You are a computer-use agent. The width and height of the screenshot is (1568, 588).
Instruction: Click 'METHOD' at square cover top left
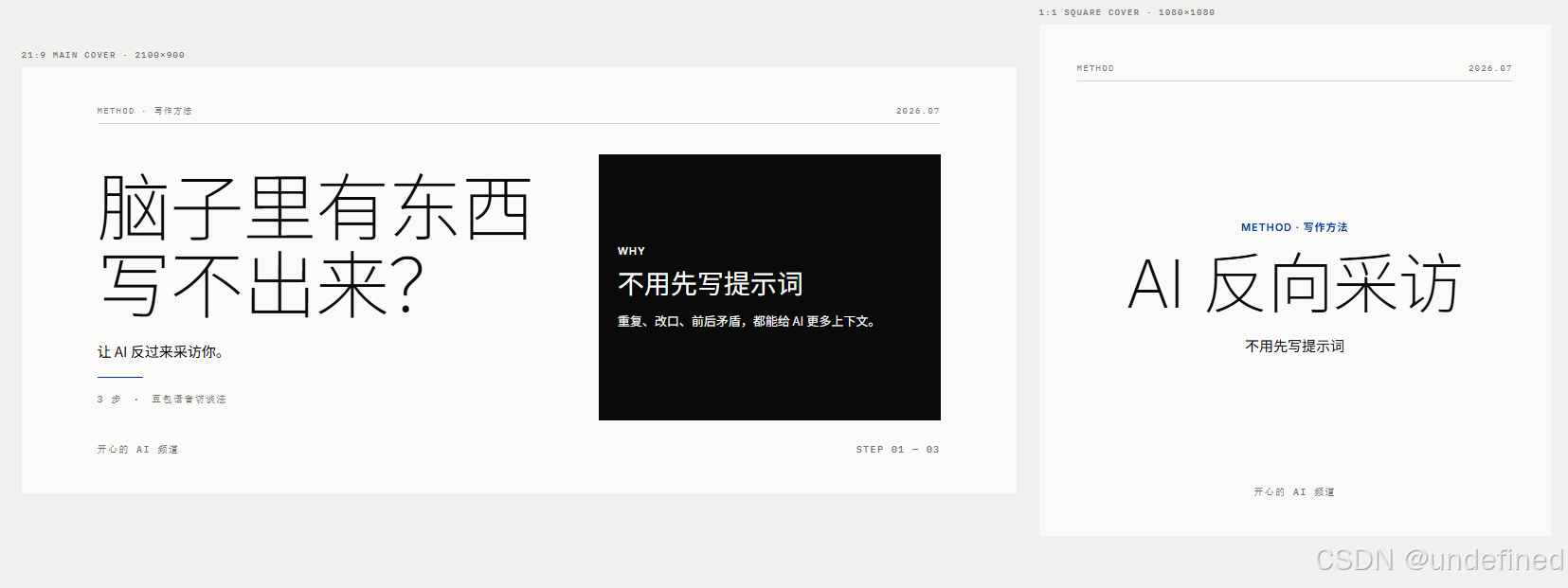(1095, 68)
